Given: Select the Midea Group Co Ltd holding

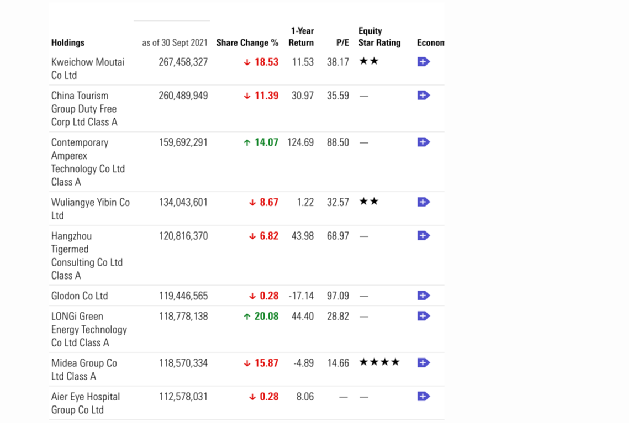Looking at the screenshot, I should point(84,368).
